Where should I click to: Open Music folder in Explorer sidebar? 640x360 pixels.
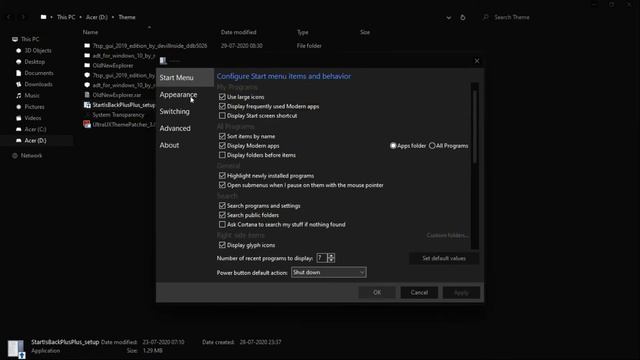click(32, 96)
